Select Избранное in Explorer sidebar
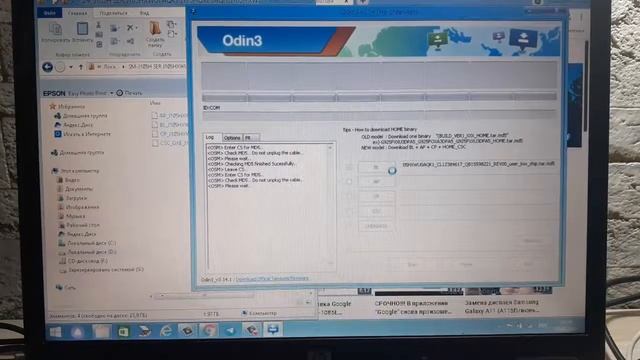The width and height of the screenshot is (640, 360). (67, 107)
